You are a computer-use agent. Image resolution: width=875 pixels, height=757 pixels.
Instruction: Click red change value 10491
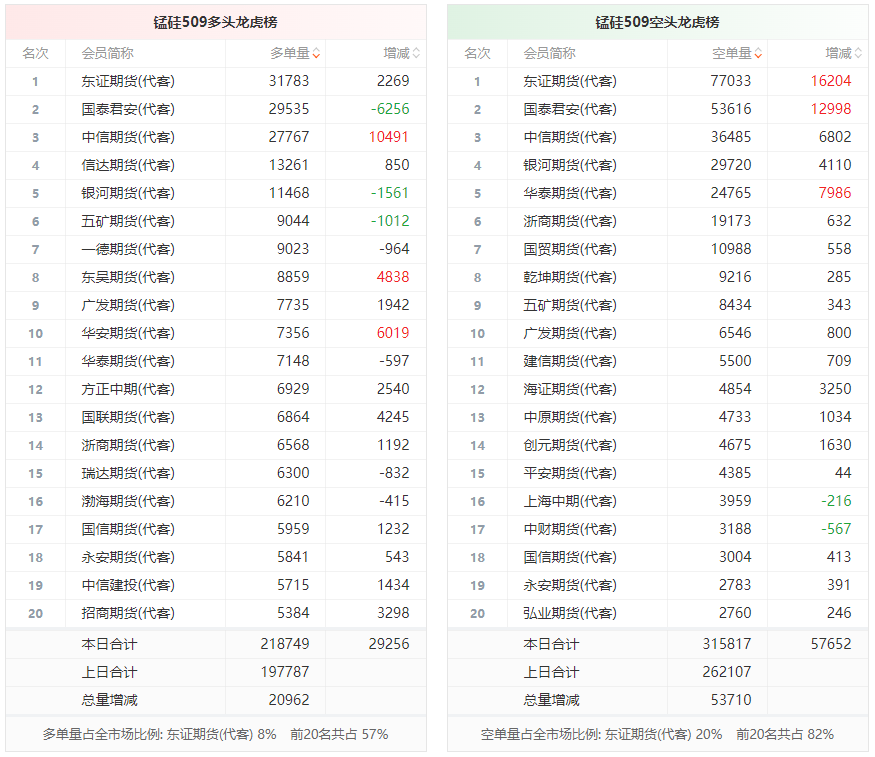pos(388,137)
